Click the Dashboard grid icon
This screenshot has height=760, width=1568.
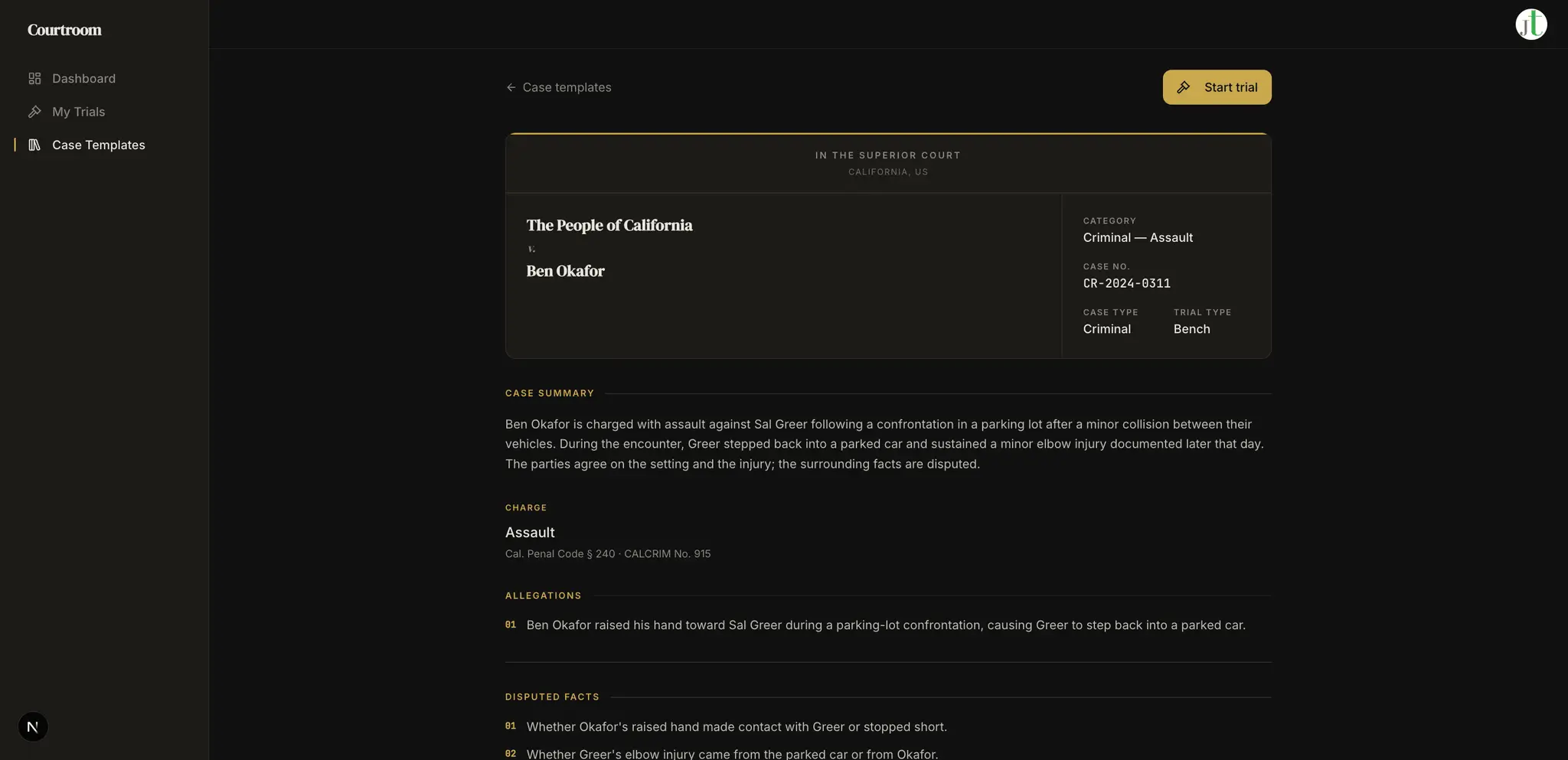[x=34, y=78]
